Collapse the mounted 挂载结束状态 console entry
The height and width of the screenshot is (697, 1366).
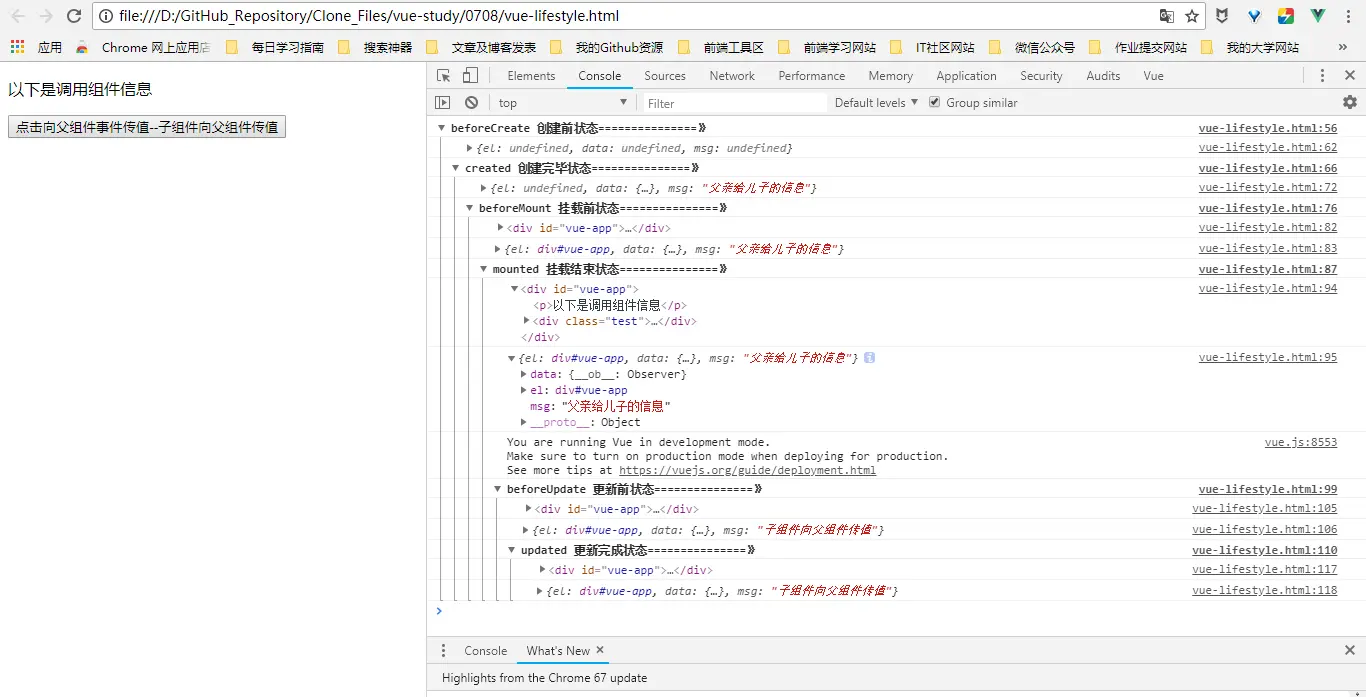[x=483, y=268]
